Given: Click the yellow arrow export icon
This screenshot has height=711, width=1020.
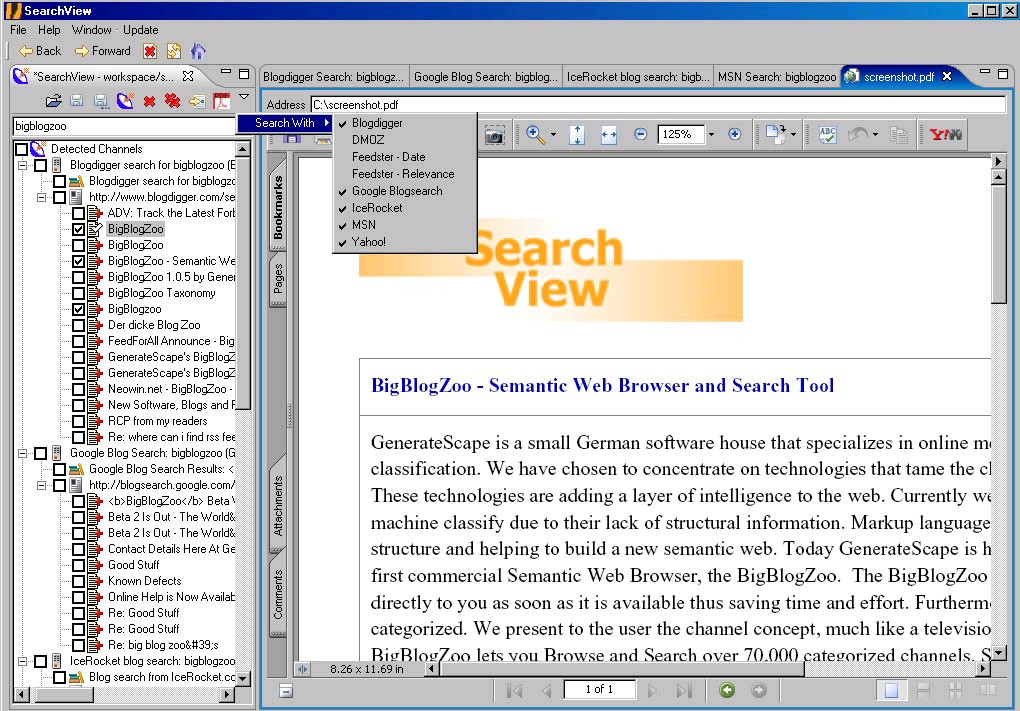Looking at the screenshot, I should click(x=197, y=101).
